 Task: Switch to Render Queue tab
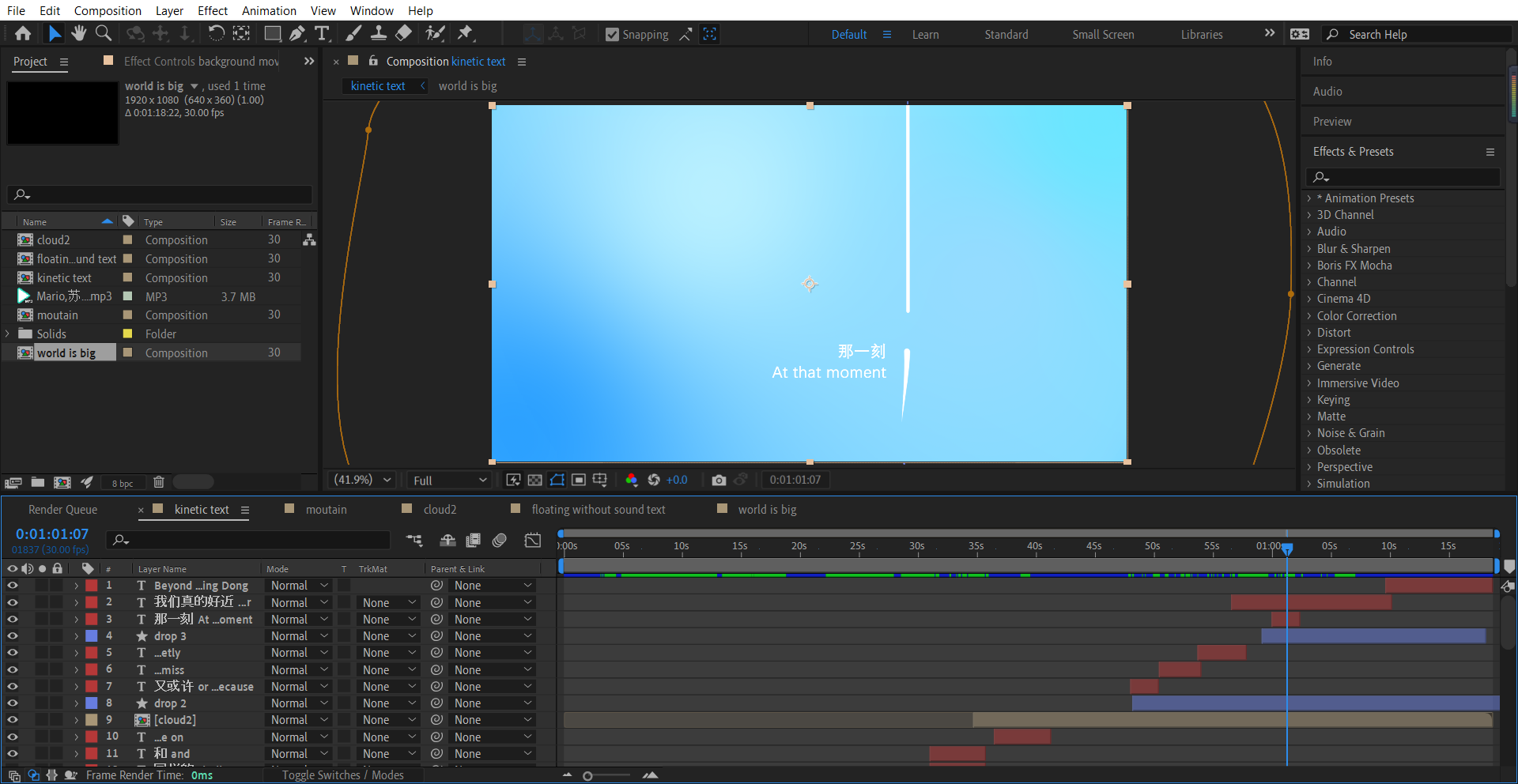pyautogui.click(x=62, y=510)
